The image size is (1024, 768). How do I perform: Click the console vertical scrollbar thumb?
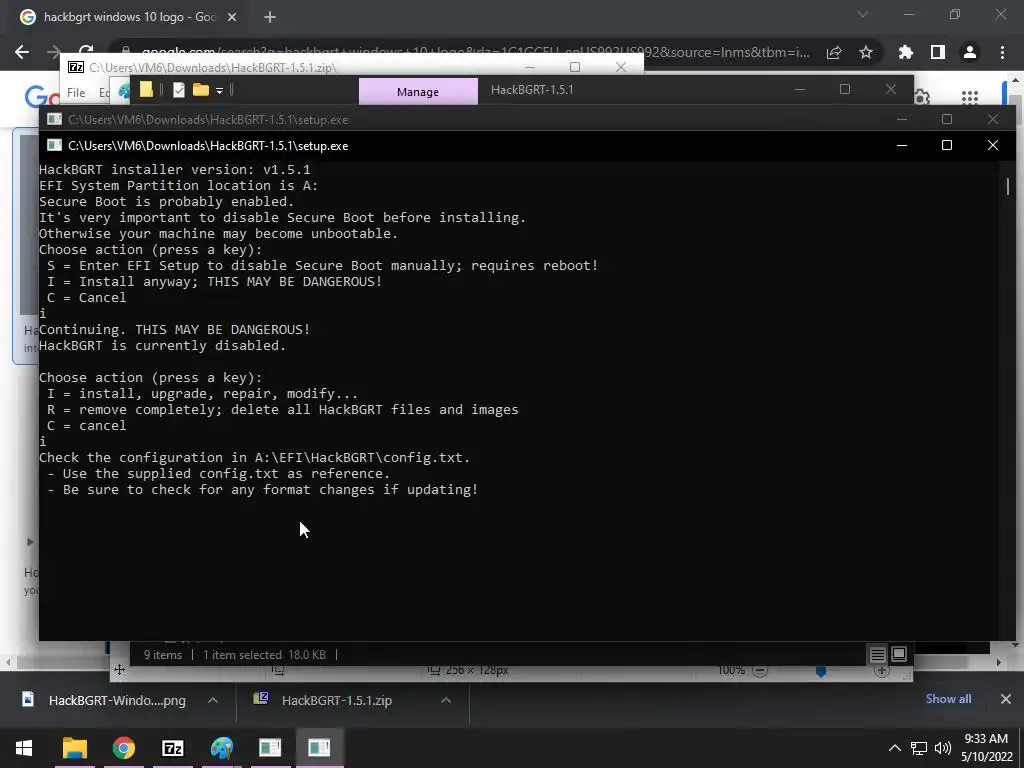[x=1008, y=185]
